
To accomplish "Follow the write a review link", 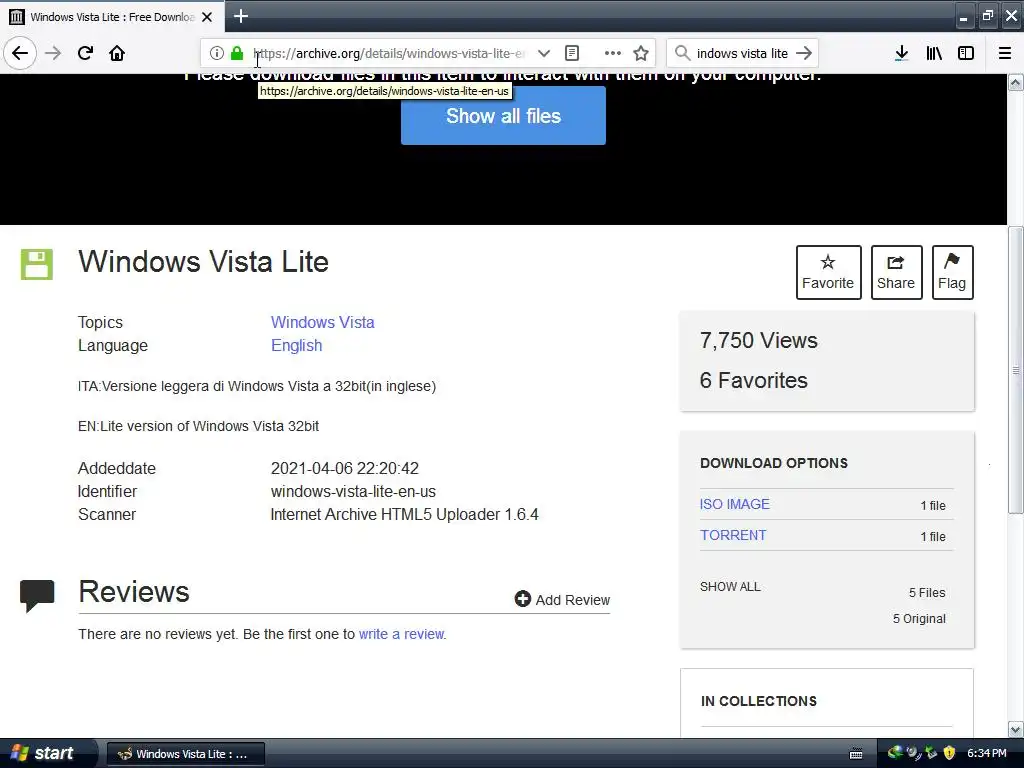I will [x=402, y=634].
